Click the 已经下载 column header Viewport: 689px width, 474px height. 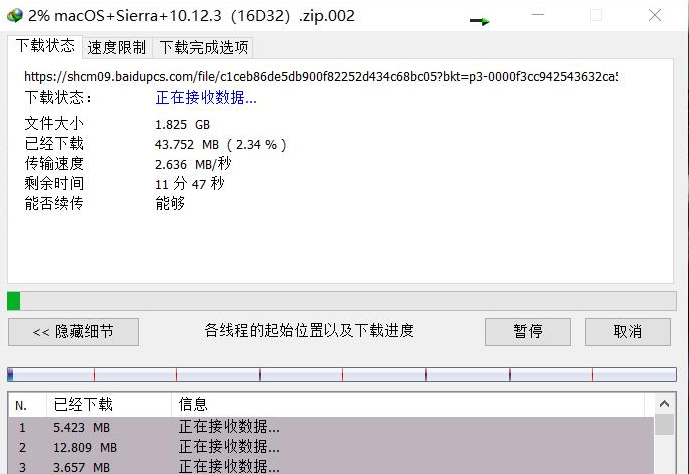pyautogui.click(x=109, y=405)
